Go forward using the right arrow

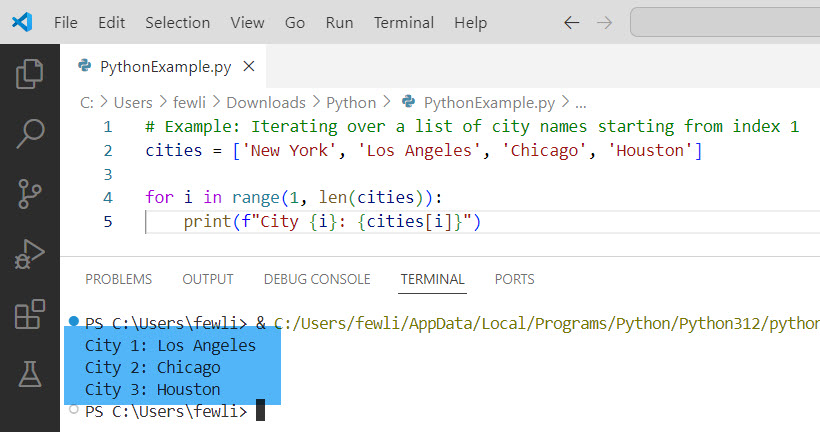pyautogui.click(x=605, y=22)
